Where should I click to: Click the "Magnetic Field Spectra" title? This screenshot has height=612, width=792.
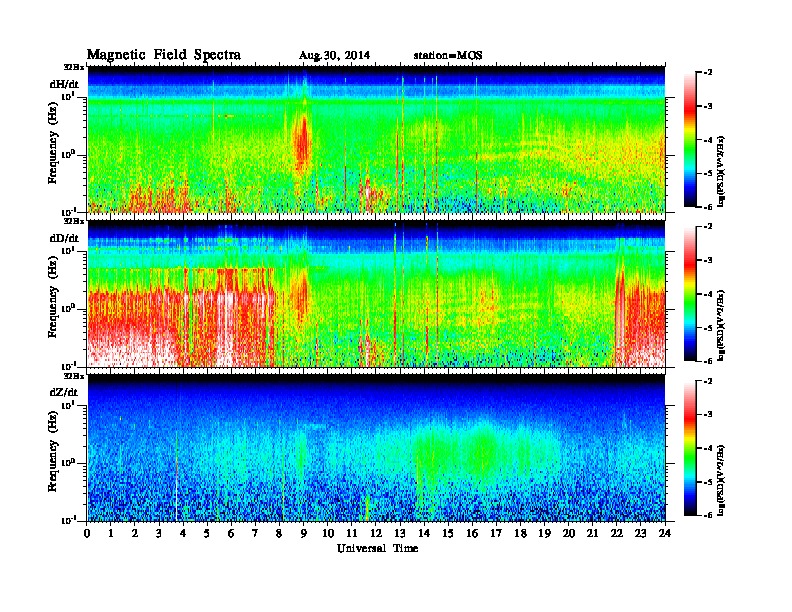coord(164,55)
